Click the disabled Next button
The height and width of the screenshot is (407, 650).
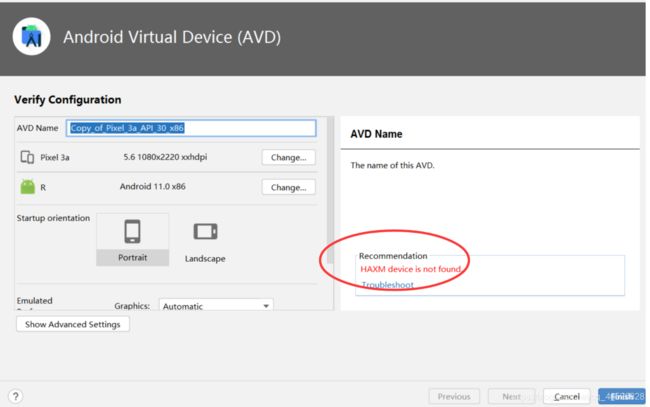511,397
